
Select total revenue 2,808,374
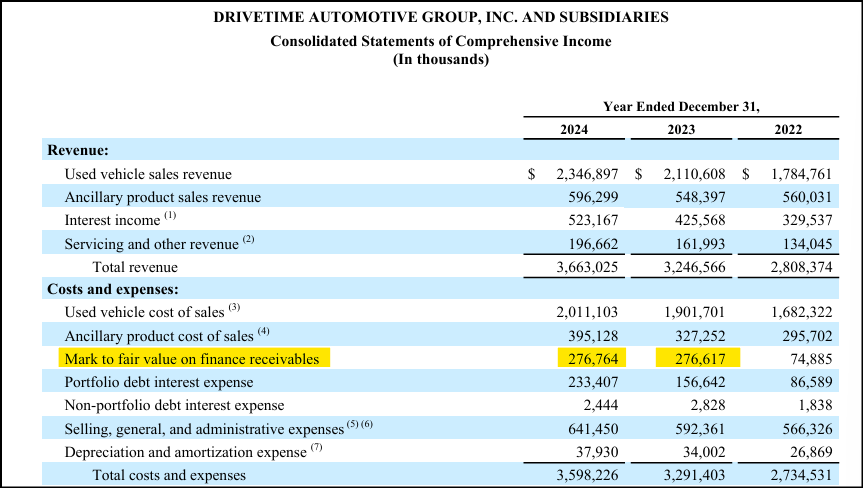click(801, 267)
